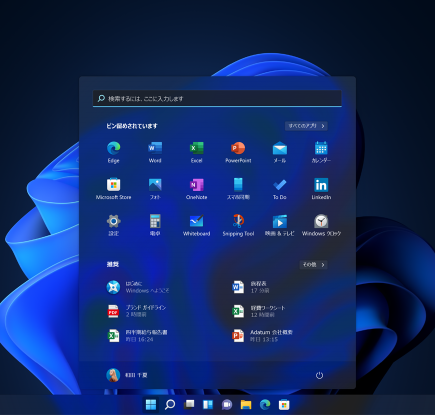The height and width of the screenshot is (415, 435).
Task: Open 設定 (Settings) gear icon
Action: [113, 225]
